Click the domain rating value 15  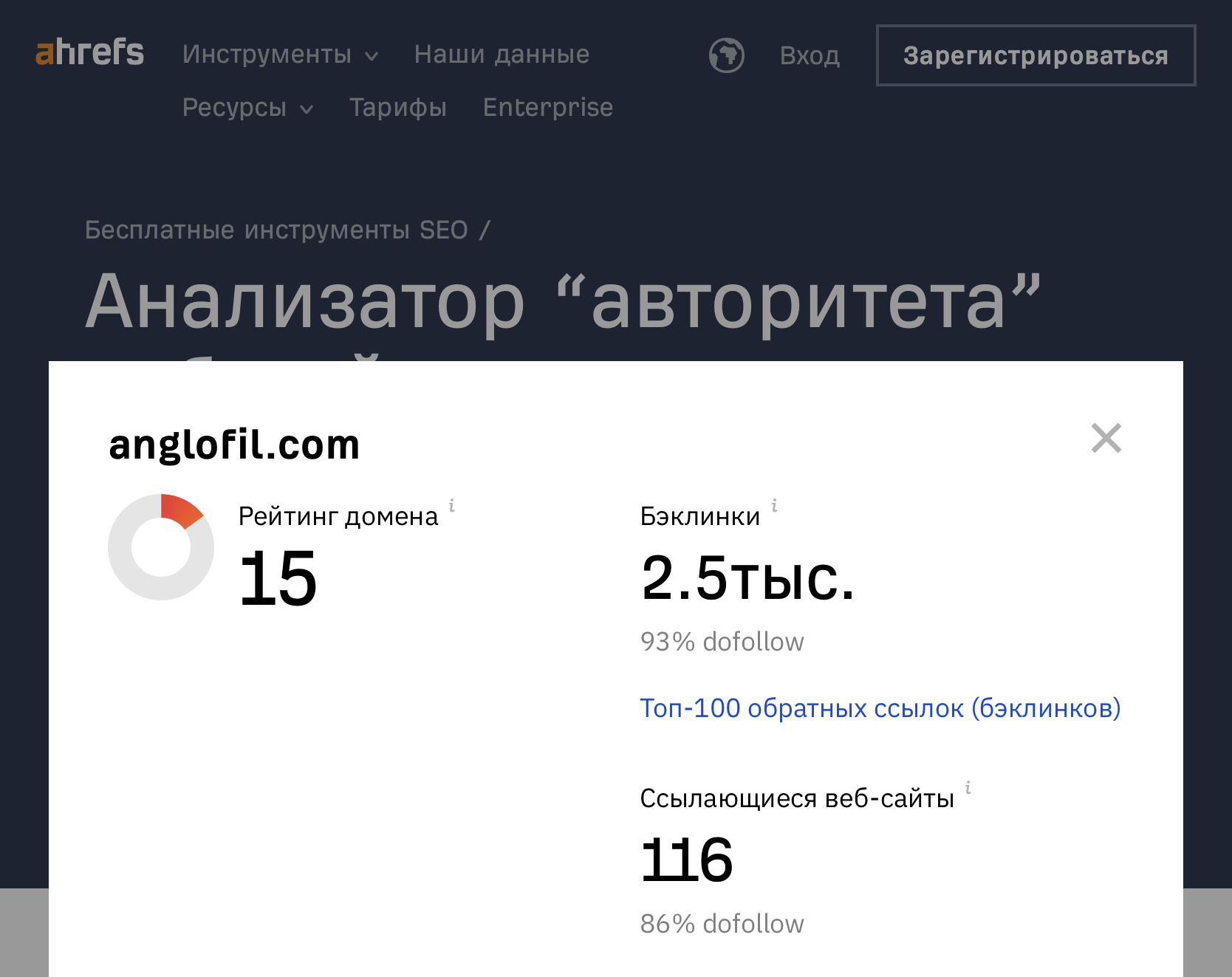click(x=278, y=578)
